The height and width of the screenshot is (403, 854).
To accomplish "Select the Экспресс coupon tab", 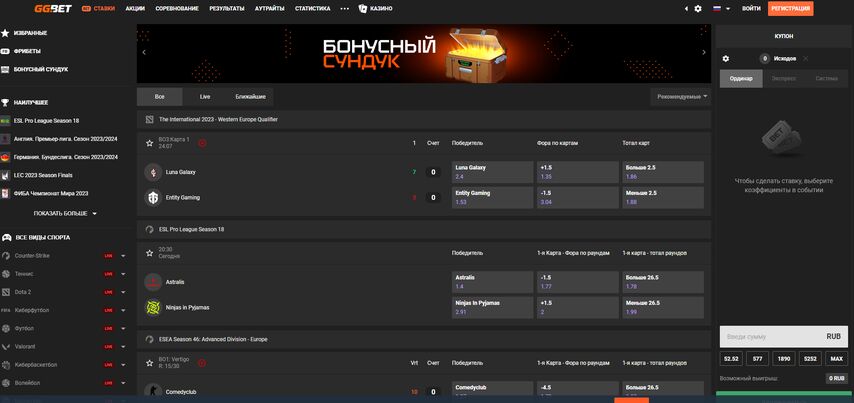I will pyautogui.click(x=784, y=78).
